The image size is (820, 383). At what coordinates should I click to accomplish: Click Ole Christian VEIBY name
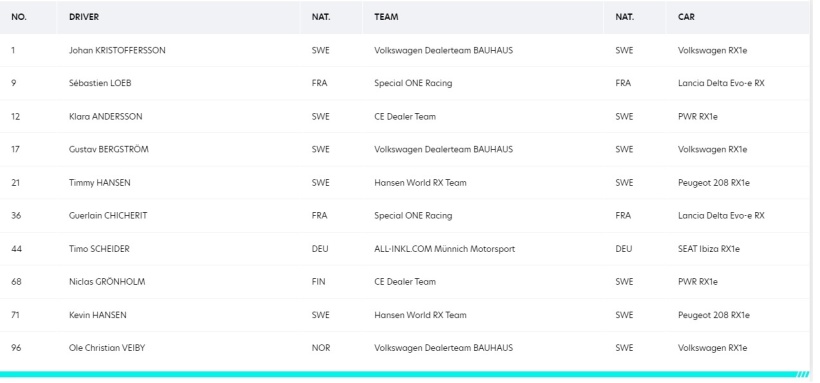tap(107, 347)
